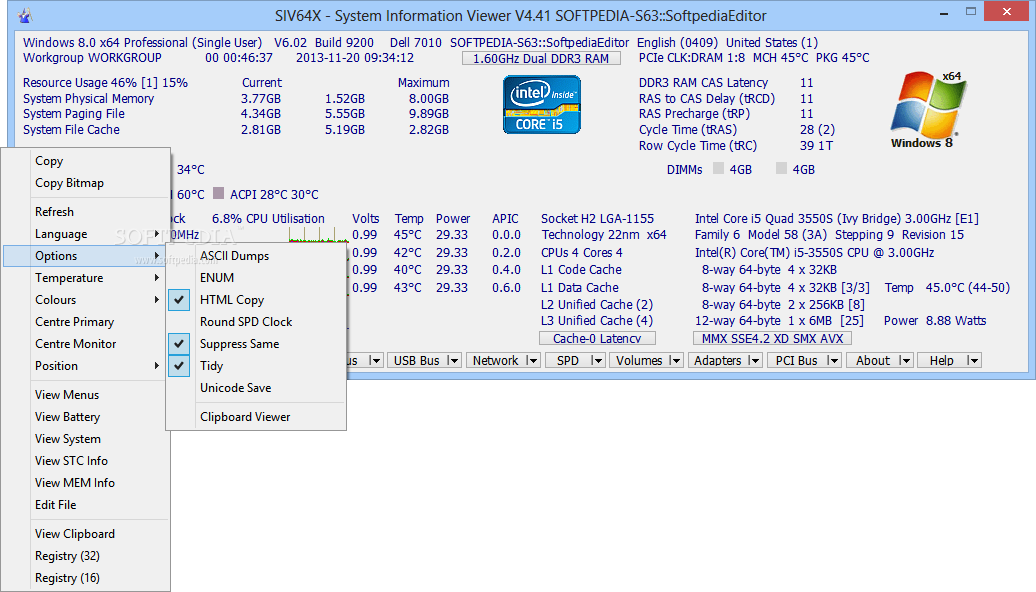Click the Adapters button
This screenshot has width=1036, height=592.
pyautogui.click(x=718, y=361)
